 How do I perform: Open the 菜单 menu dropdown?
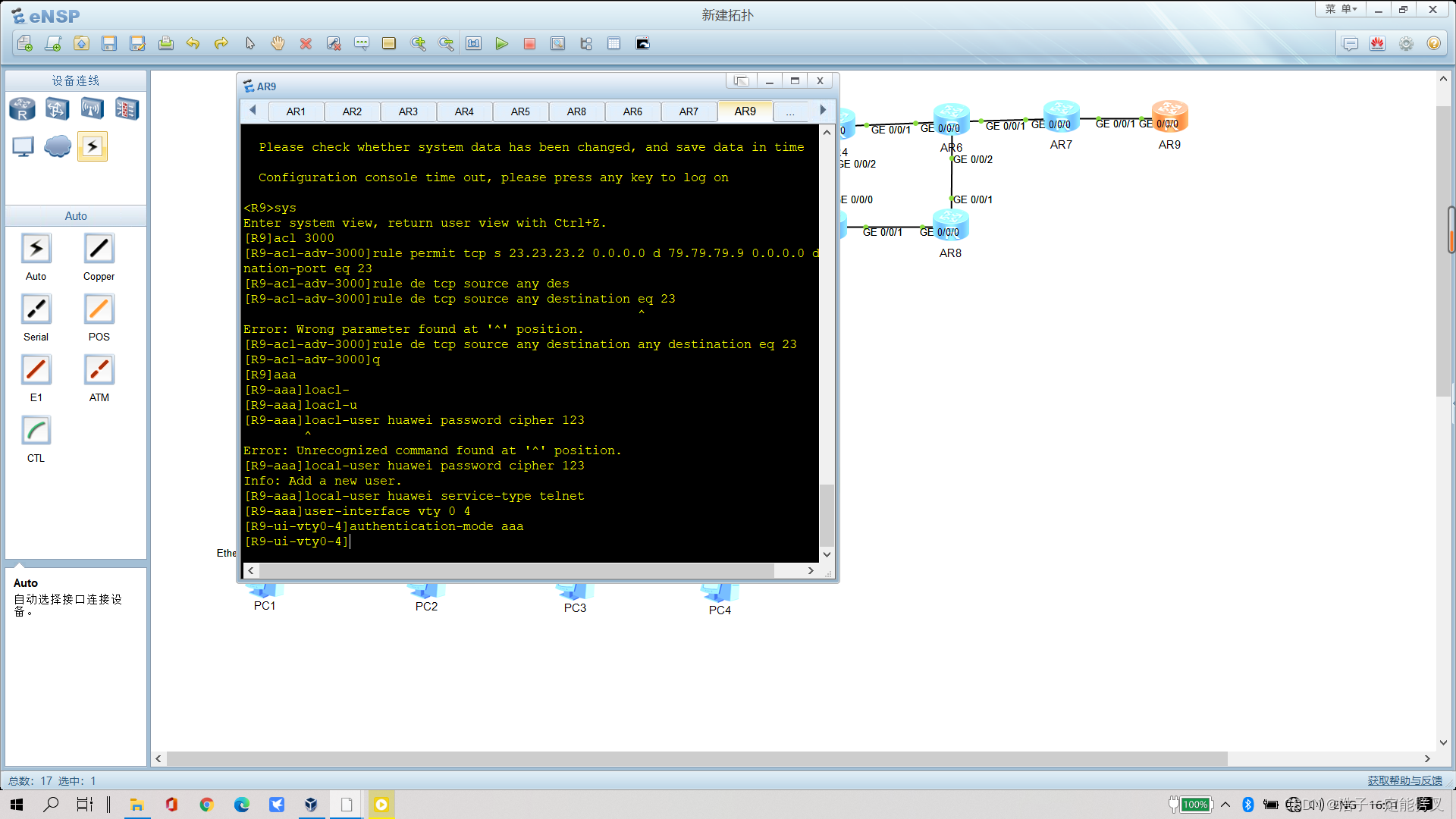[1341, 9]
